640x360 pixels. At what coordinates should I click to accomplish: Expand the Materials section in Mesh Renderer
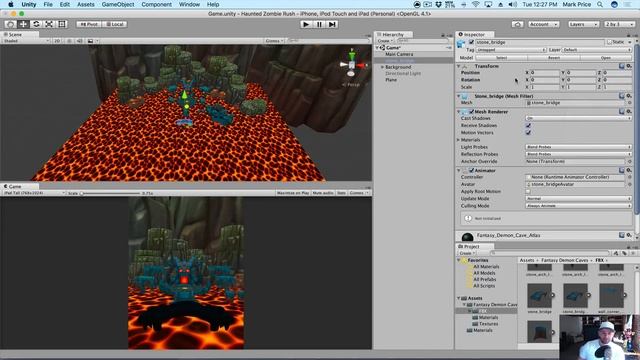coord(458,140)
